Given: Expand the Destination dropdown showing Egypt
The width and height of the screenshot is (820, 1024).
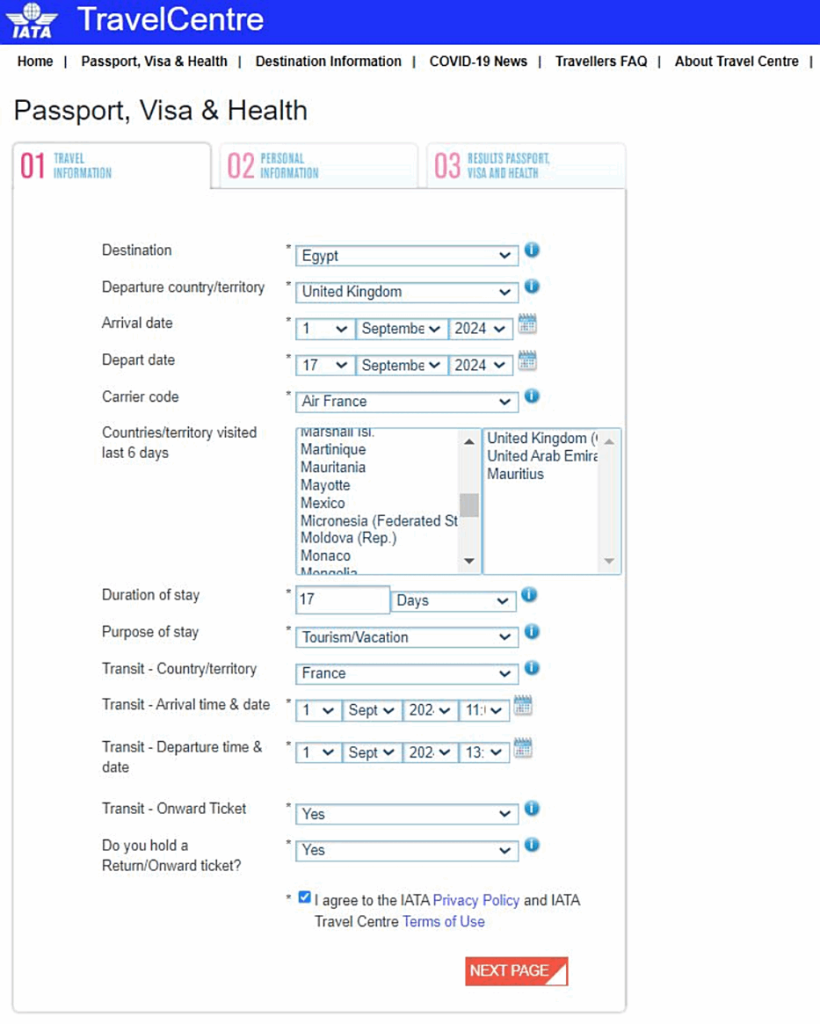Looking at the screenshot, I should coord(407,256).
